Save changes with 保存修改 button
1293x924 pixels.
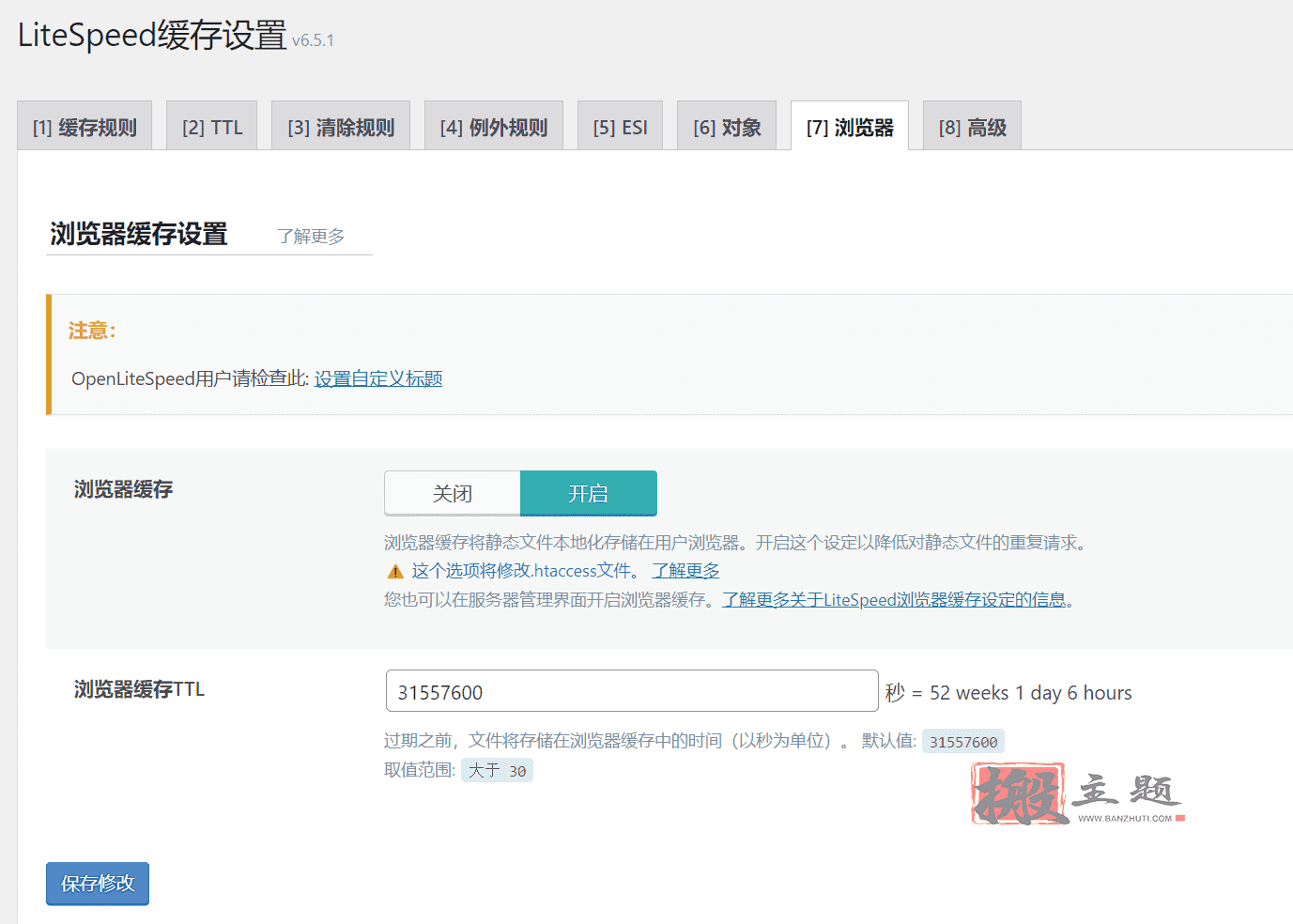[x=98, y=884]
